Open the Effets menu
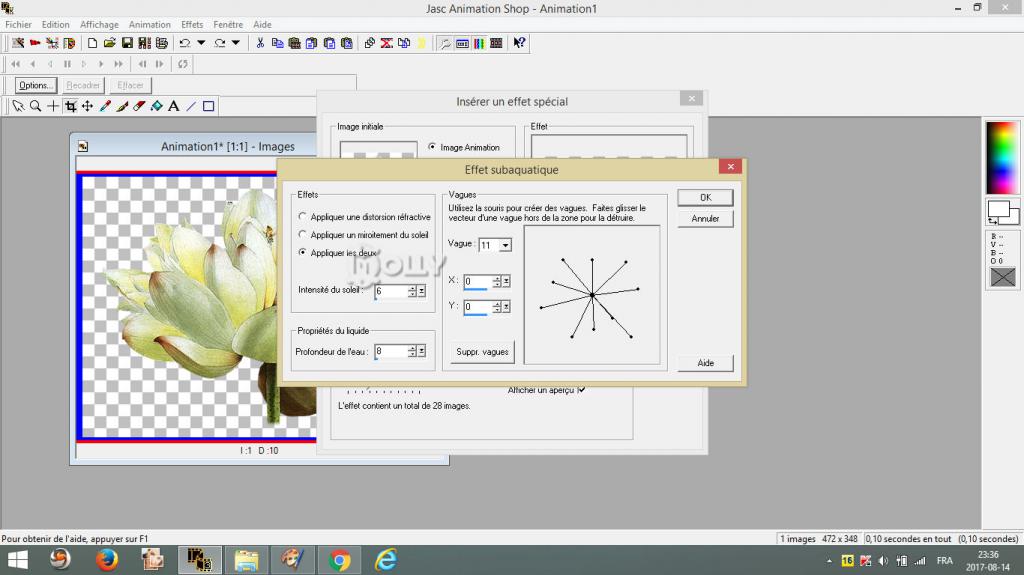The image size is (1024, 575). click(x=192, y=24)
